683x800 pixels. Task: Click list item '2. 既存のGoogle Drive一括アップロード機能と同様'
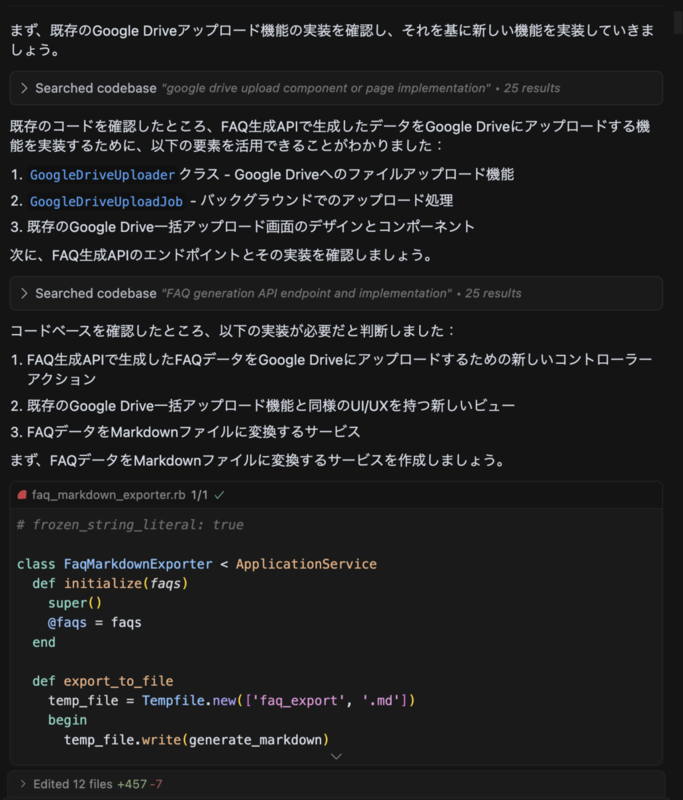tap(263, 406)
